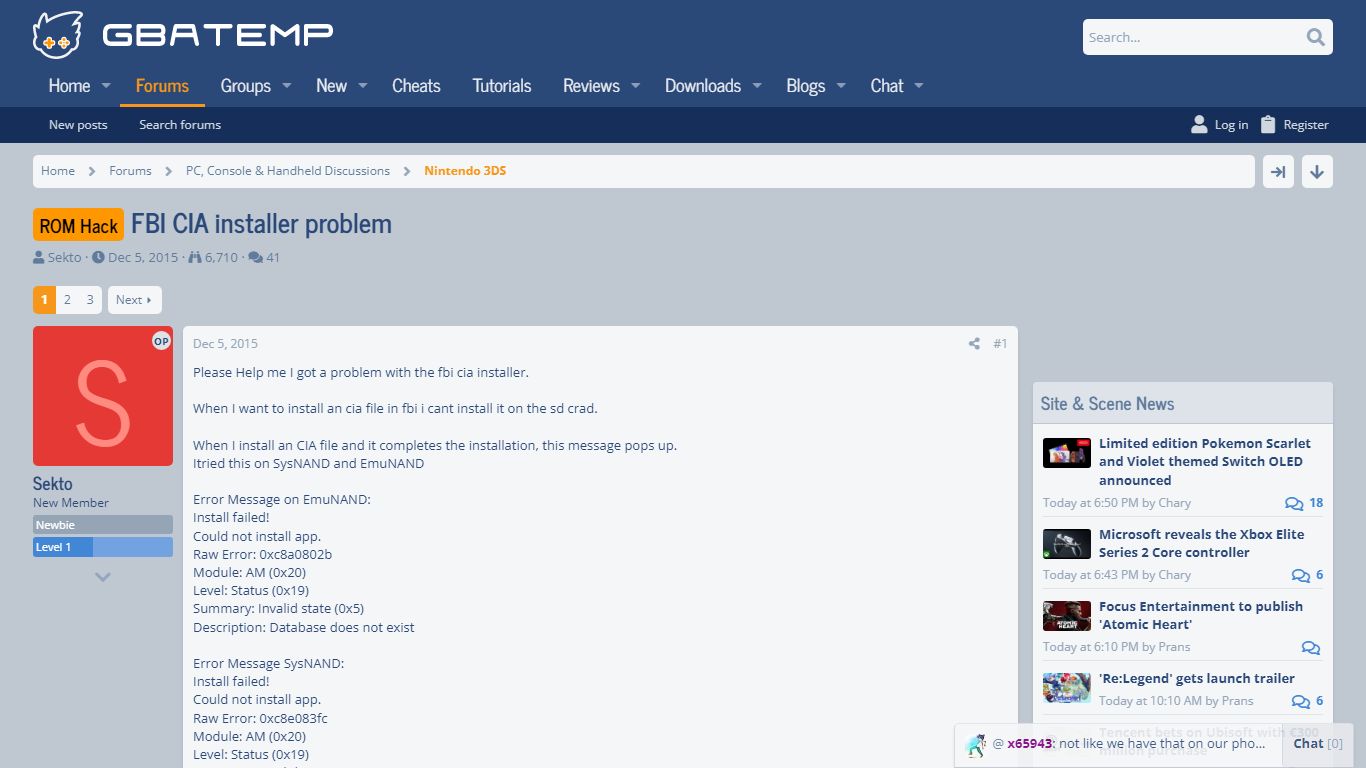Open 'Focus Entertainment to publish' headline
This screenshot has width=1366, height=768.
1201,616
